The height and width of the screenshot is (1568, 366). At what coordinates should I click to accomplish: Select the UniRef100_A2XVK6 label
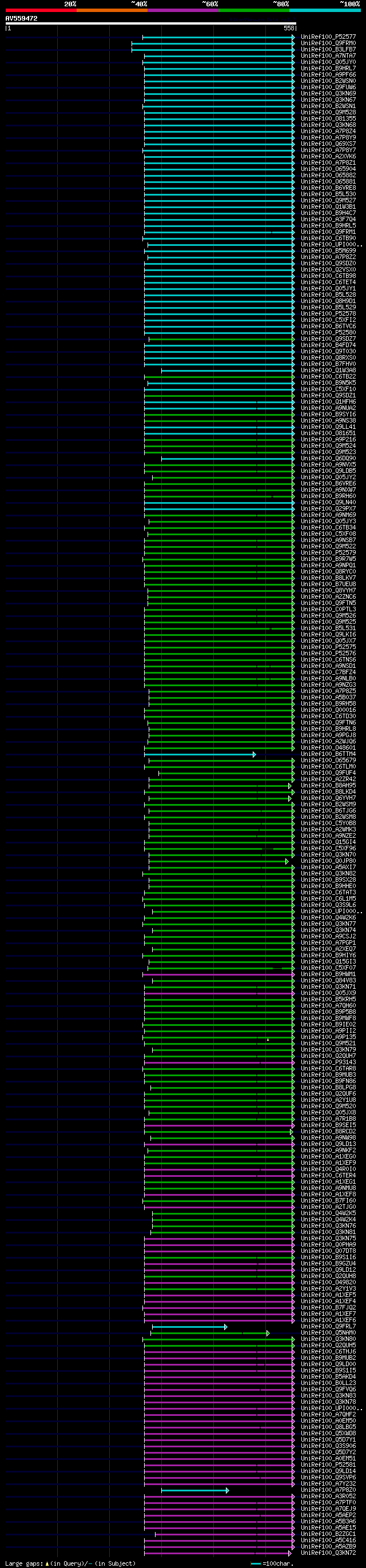(x=328, y=157)
